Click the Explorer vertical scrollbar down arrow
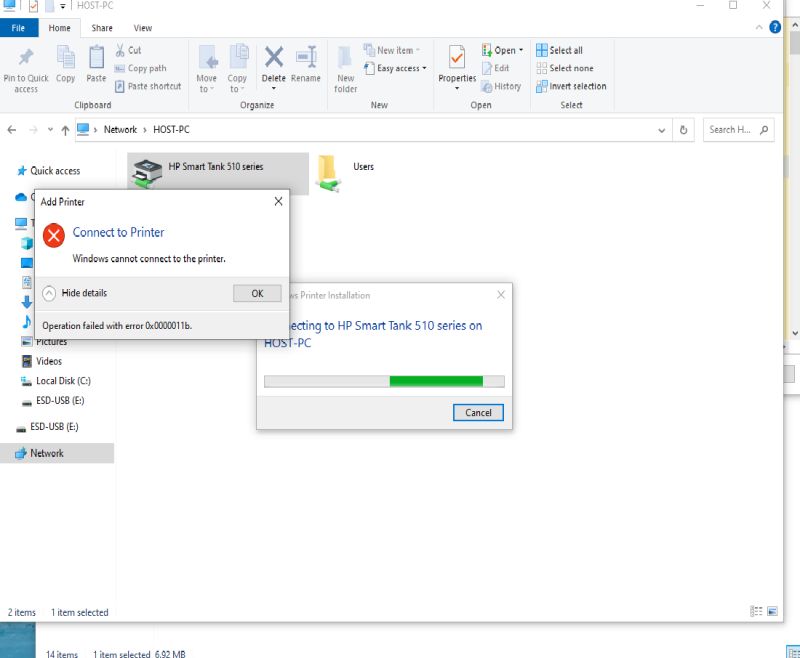Screen dimensions: 800x658 pyautogui.click(x=795, y=333)
